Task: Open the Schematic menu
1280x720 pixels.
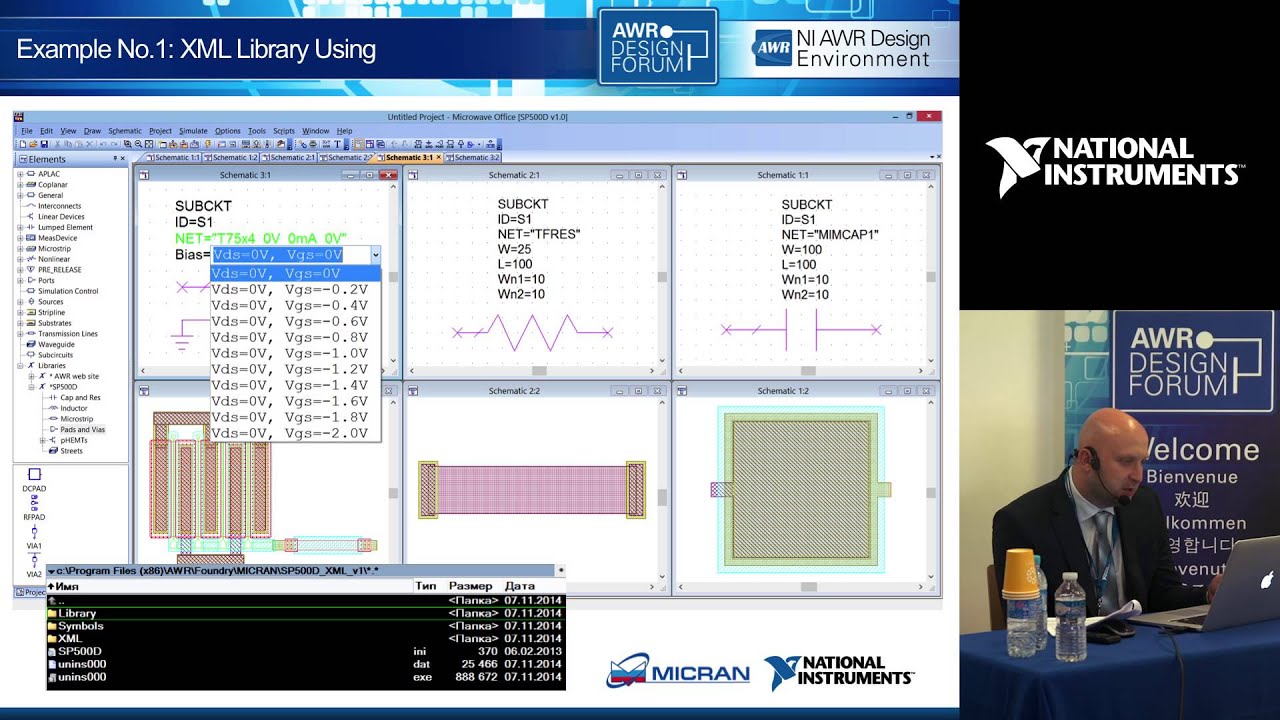Action: click(x=125, y=131)
